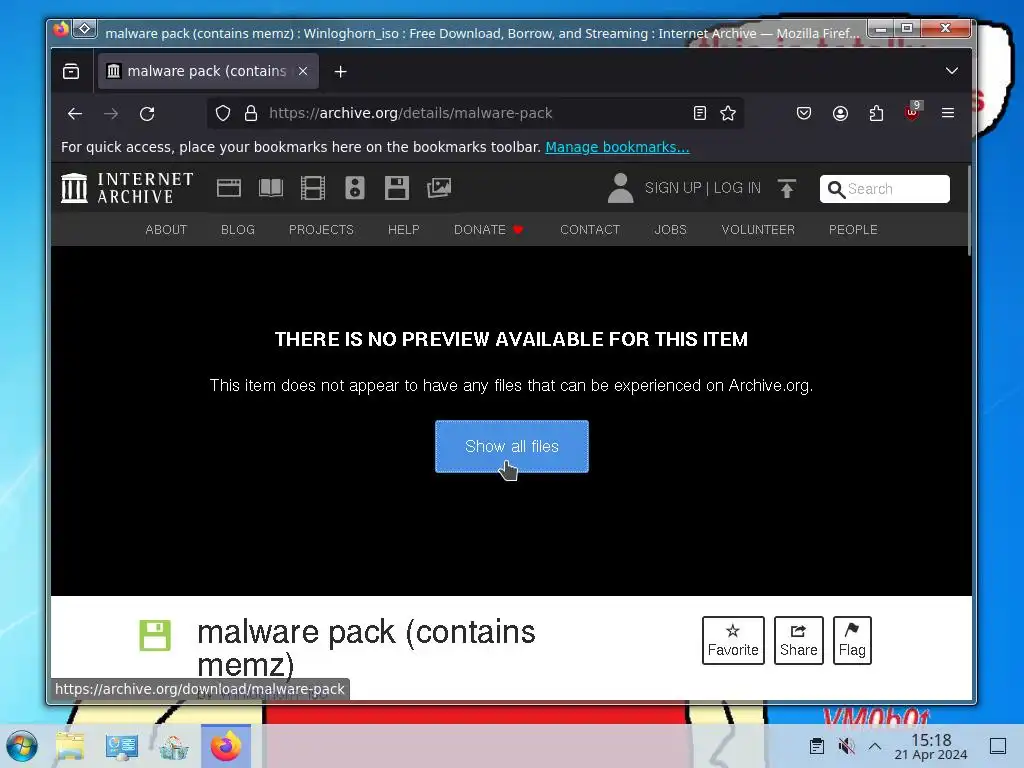This screenshot has width=1024, height=768.
Task: Expand hidden tray icons chevron
Action: 875,746
